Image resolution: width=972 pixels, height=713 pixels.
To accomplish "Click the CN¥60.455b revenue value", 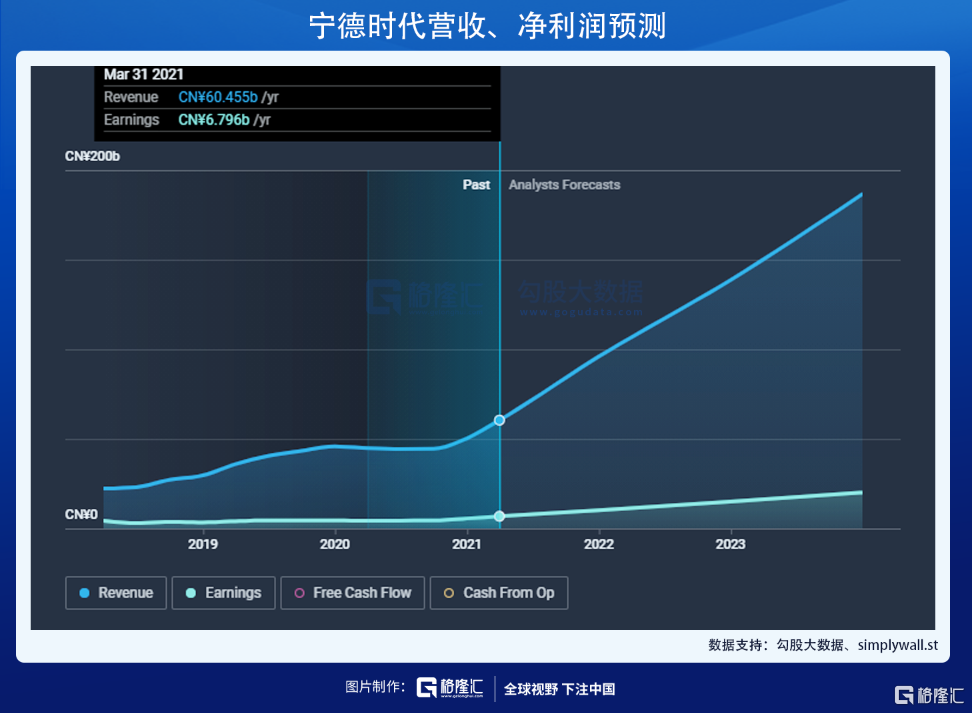I will (x=218, y=97).
